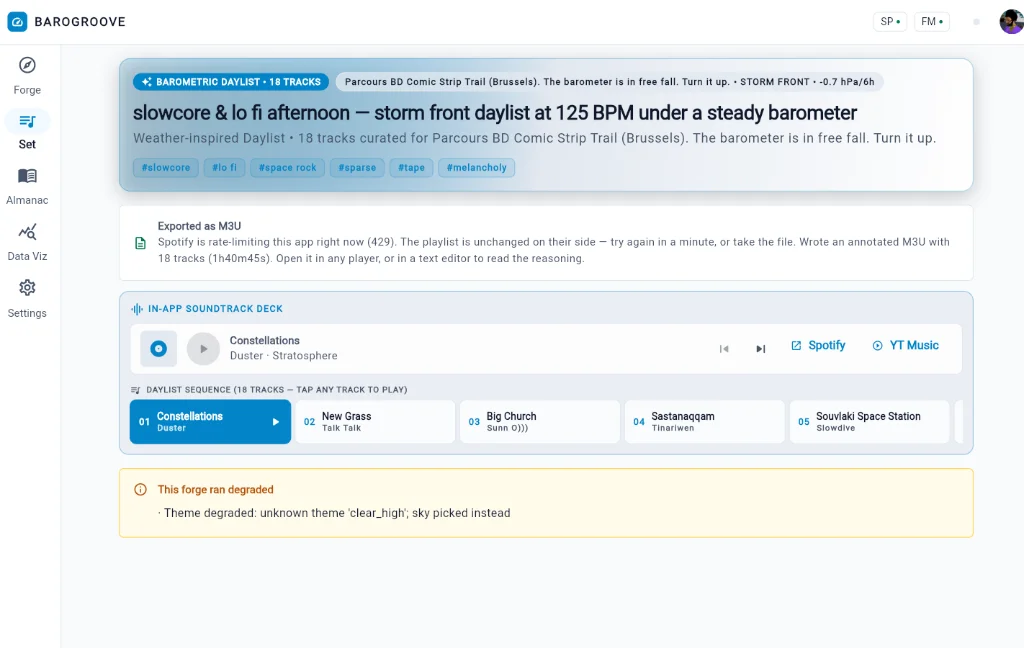
Task: Select the #slowcore tag
Action: [x=166, y=168]
